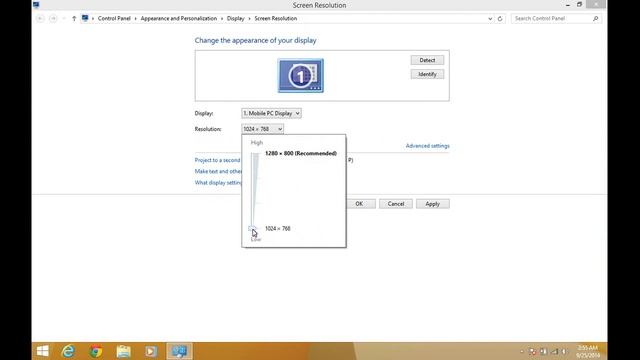Go back with the Back arrow
Image resolution: width=640 pixels, height=360 pixels.
coord(40,18)
